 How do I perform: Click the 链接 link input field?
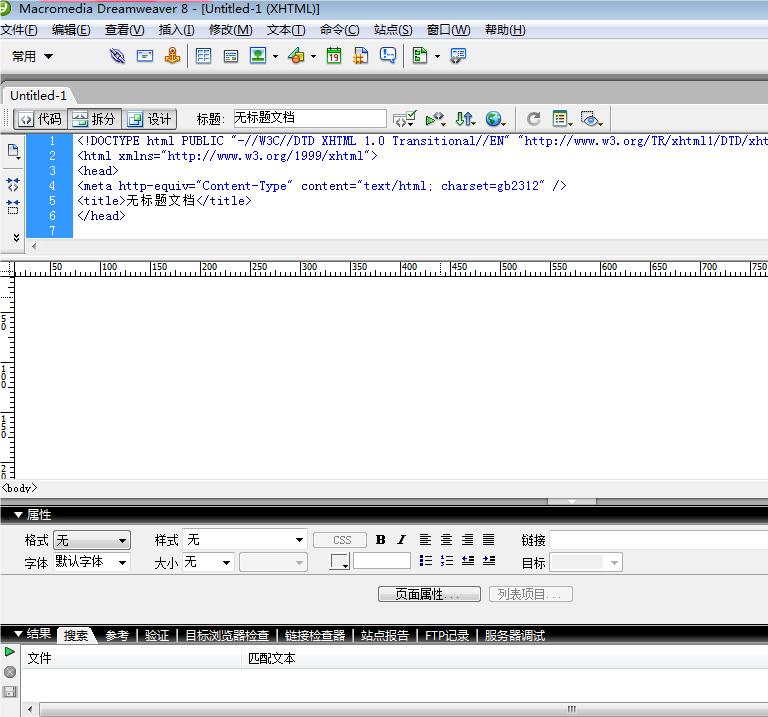pos(659,540)
